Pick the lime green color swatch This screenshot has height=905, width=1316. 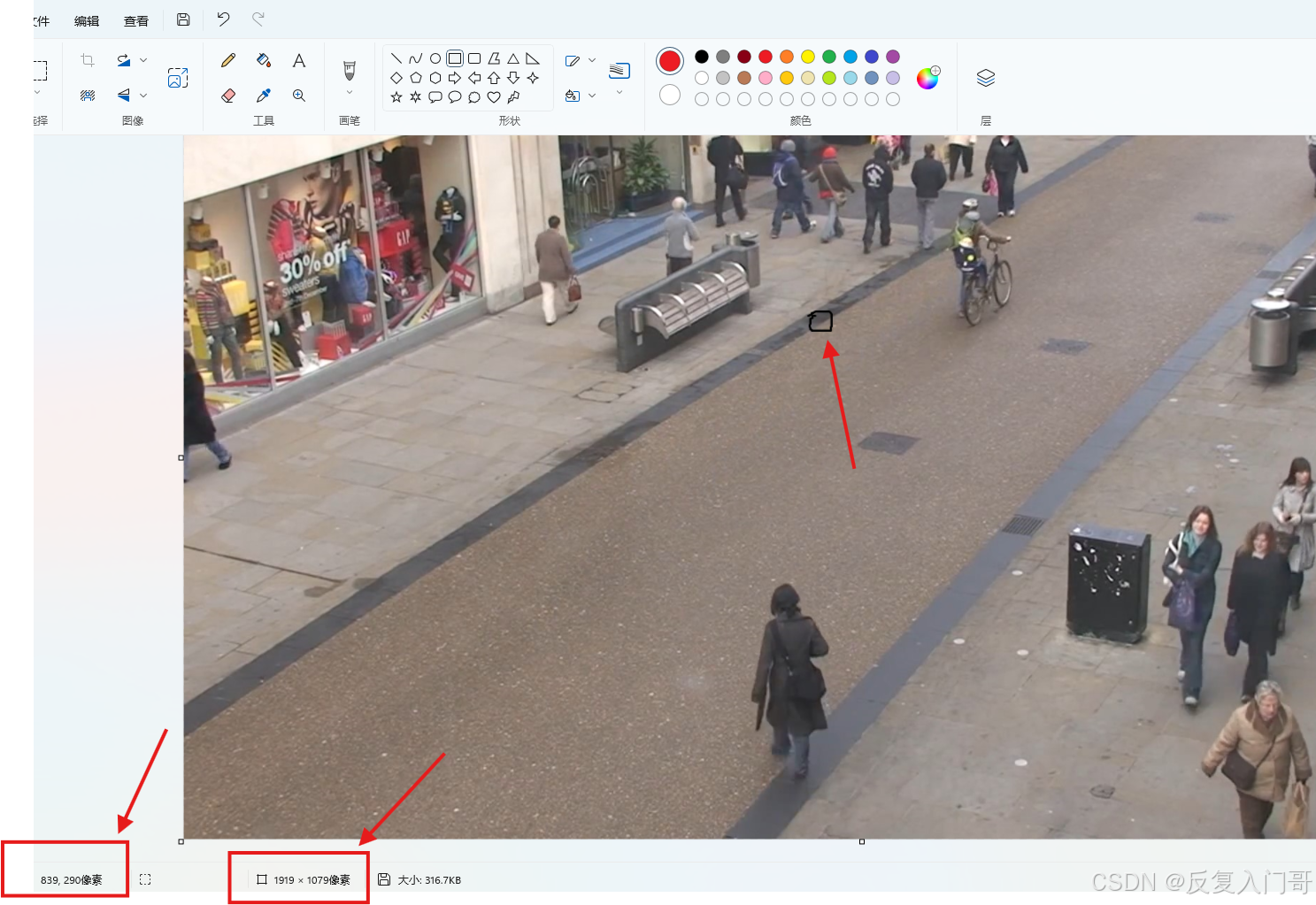point(829,78)
